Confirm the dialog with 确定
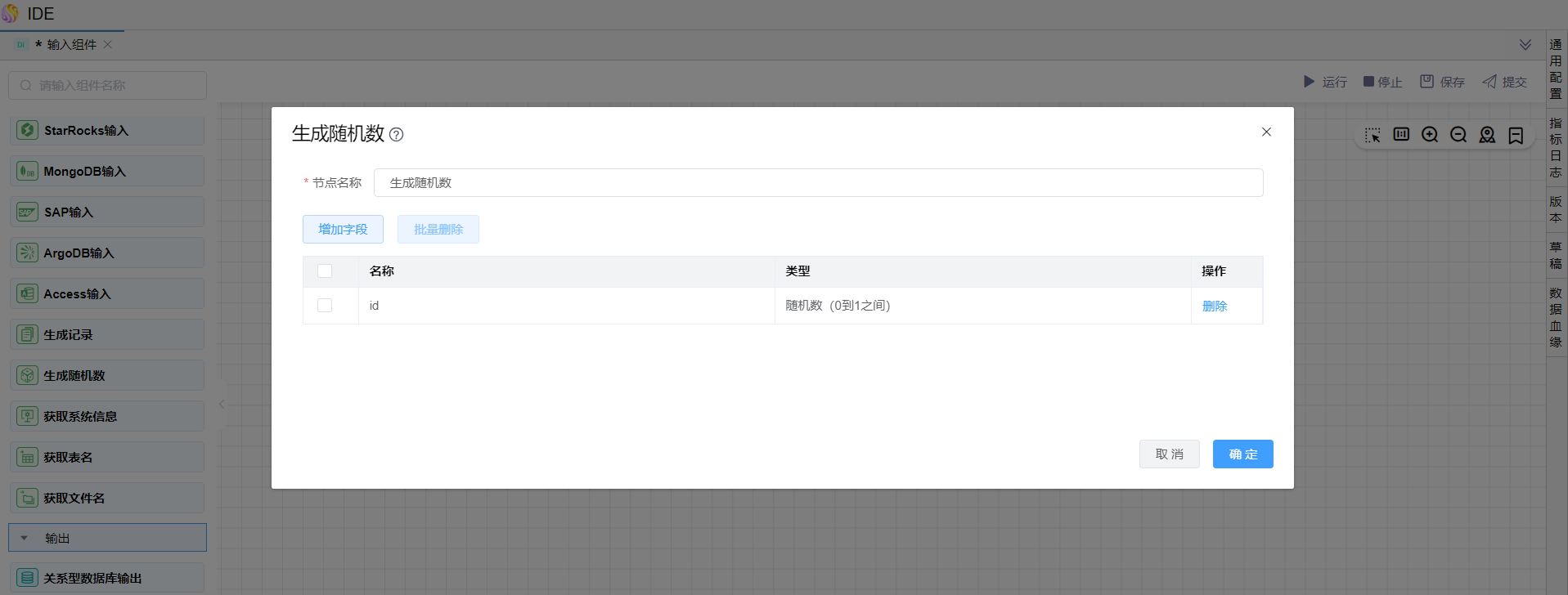The height and width of the screenshot is (595, 1568). (1243, 454)
